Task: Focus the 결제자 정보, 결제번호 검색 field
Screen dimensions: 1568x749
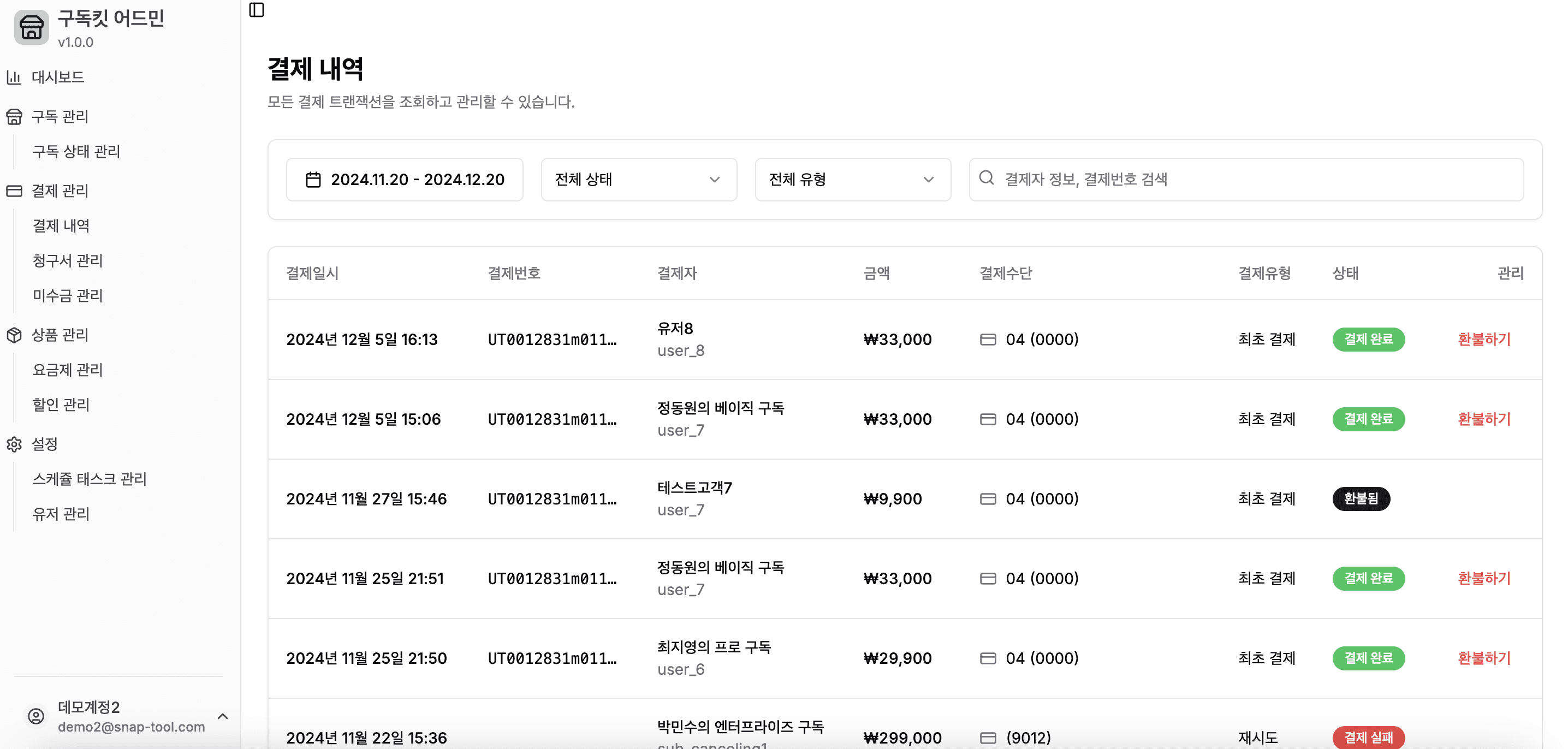Action: pyautogui.click(x=1246, y=180)
